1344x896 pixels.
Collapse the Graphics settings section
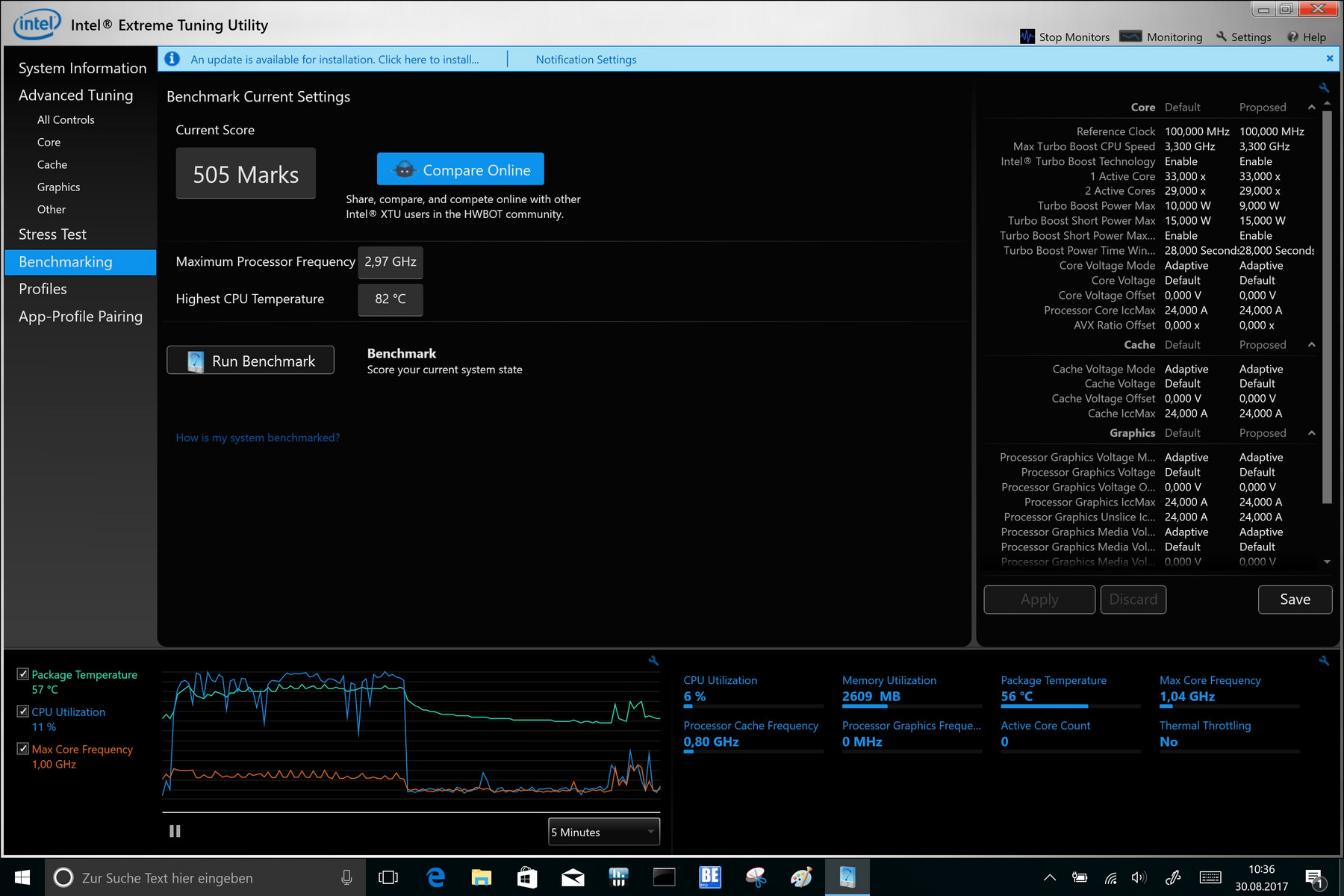click(1312, 432)
